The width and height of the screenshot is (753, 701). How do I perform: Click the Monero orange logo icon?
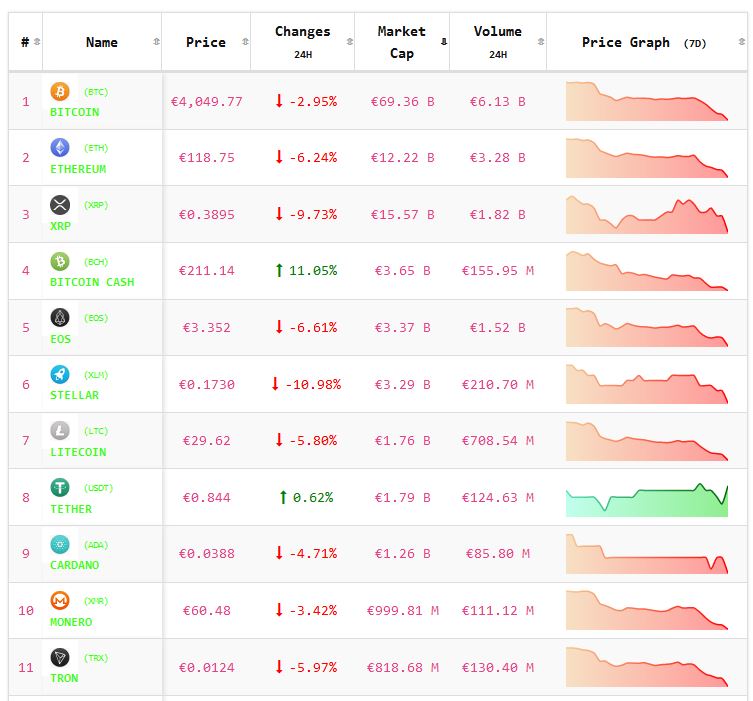[60, 601]
